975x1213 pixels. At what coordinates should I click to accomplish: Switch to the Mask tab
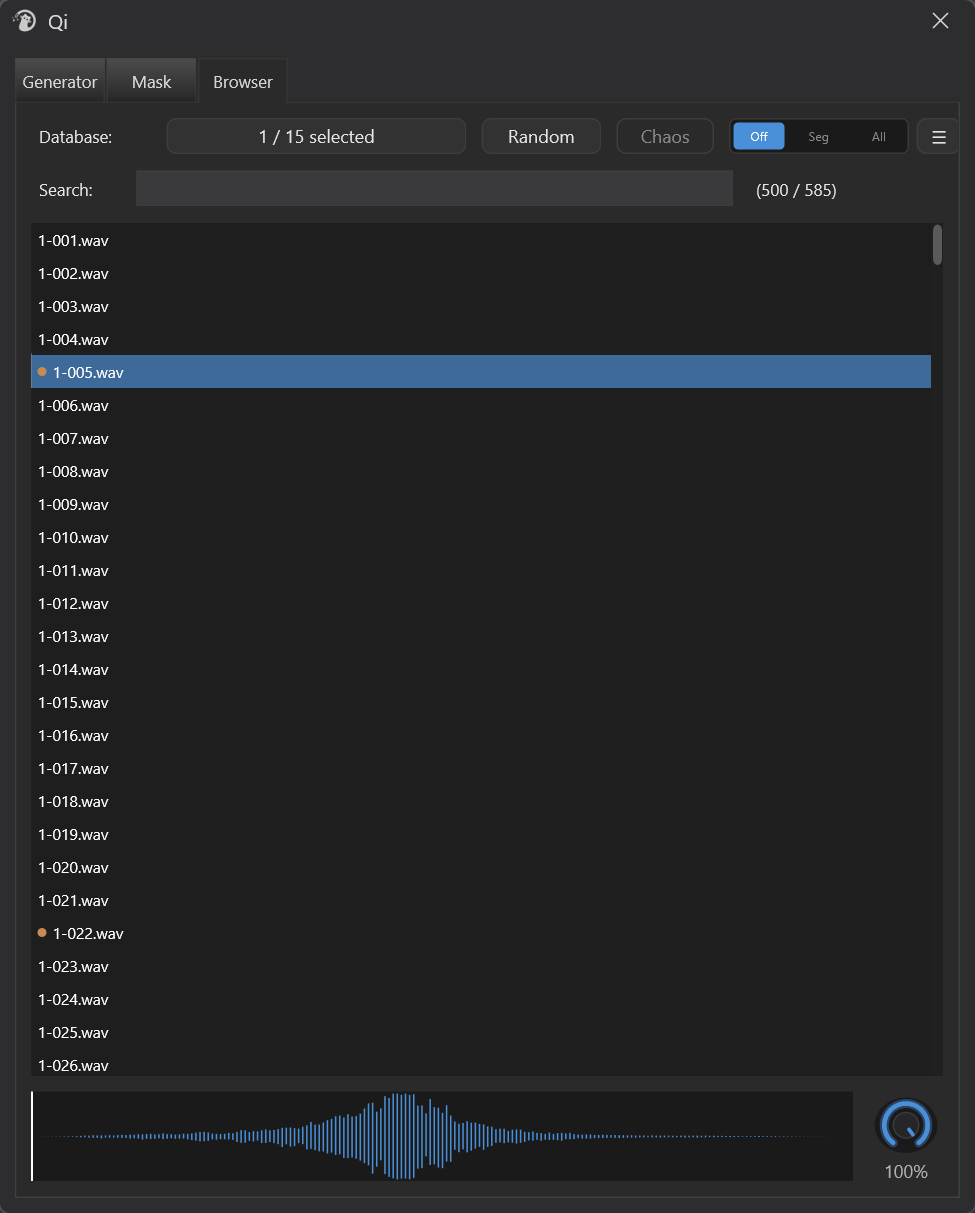pyautogui.click(x=152, y=82)
